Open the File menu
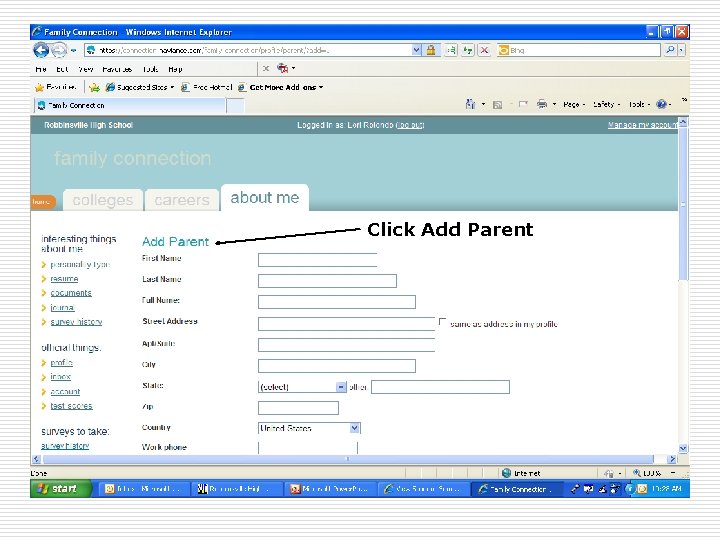The height and width of the screenshot is (540, 720). 41,69
